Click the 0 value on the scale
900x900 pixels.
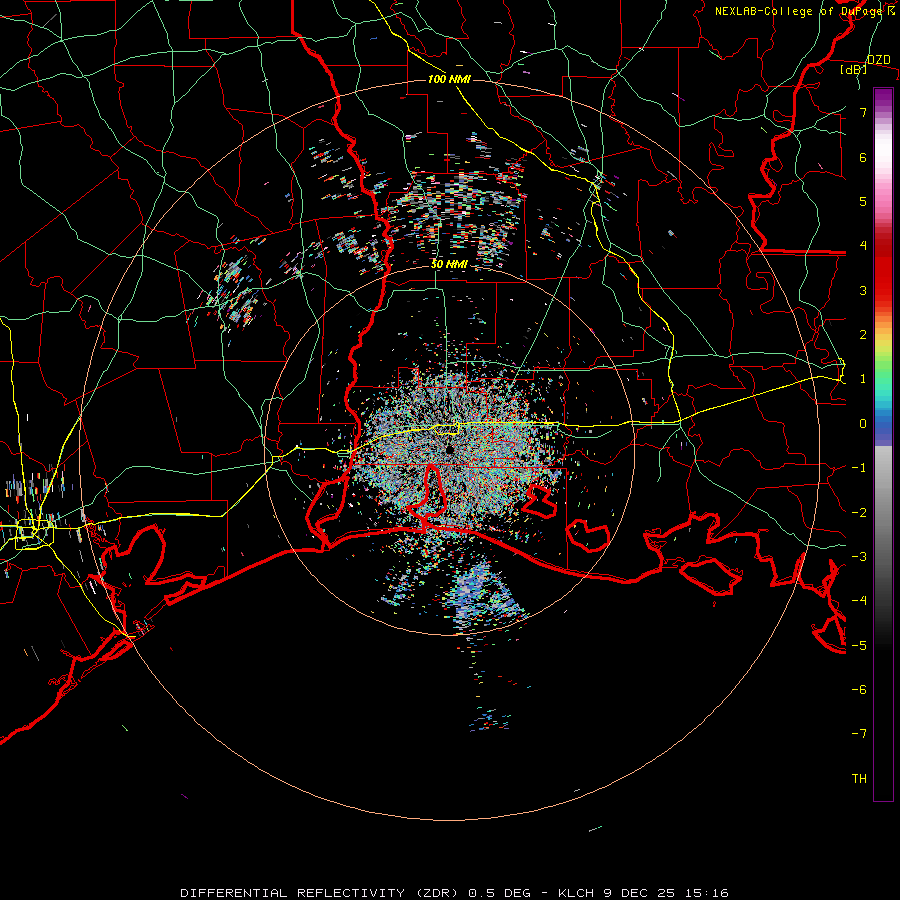[x=863, y=424]
